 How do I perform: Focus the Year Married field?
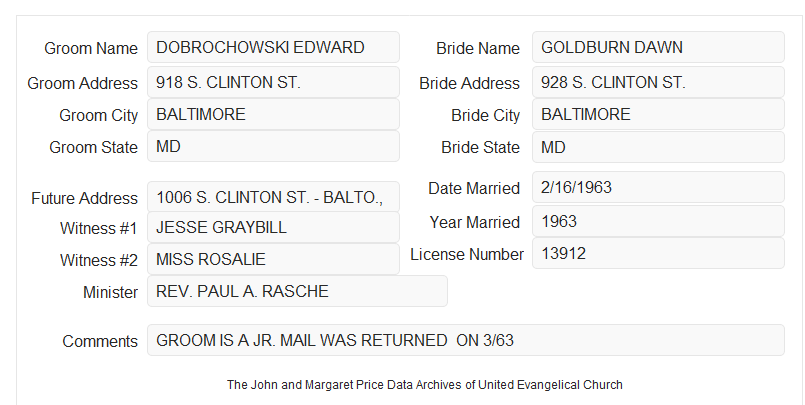(x=658, y=221)
